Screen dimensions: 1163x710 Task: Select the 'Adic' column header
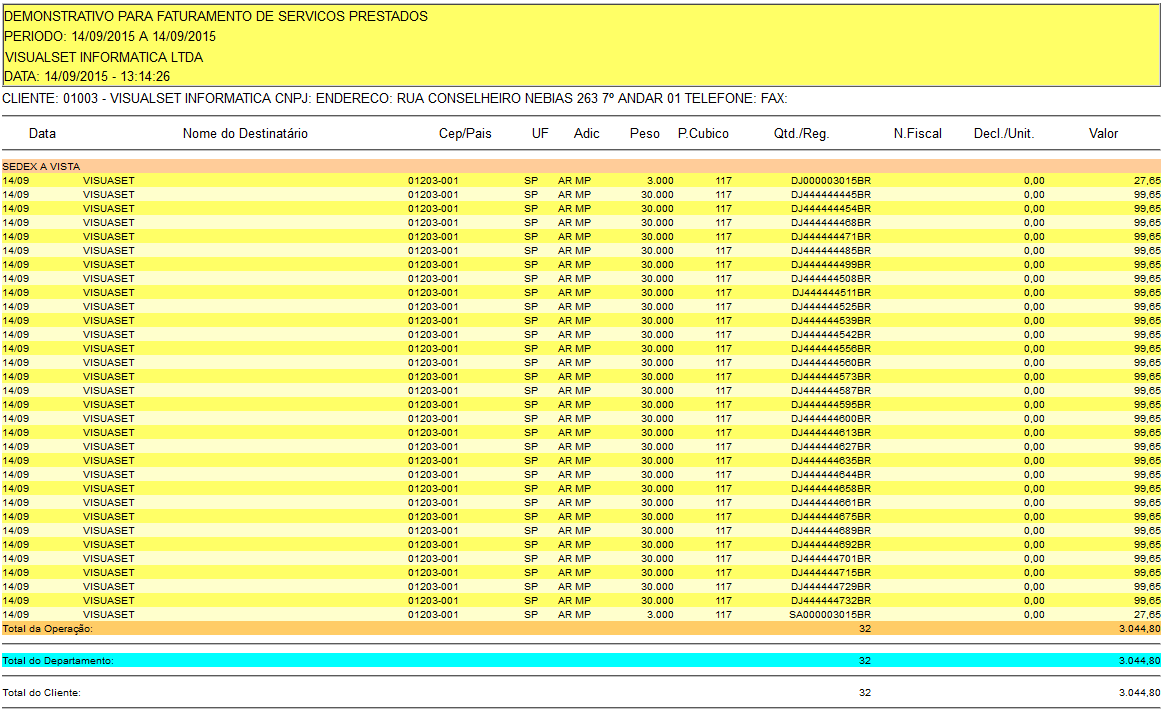click(x=587, y=134)
